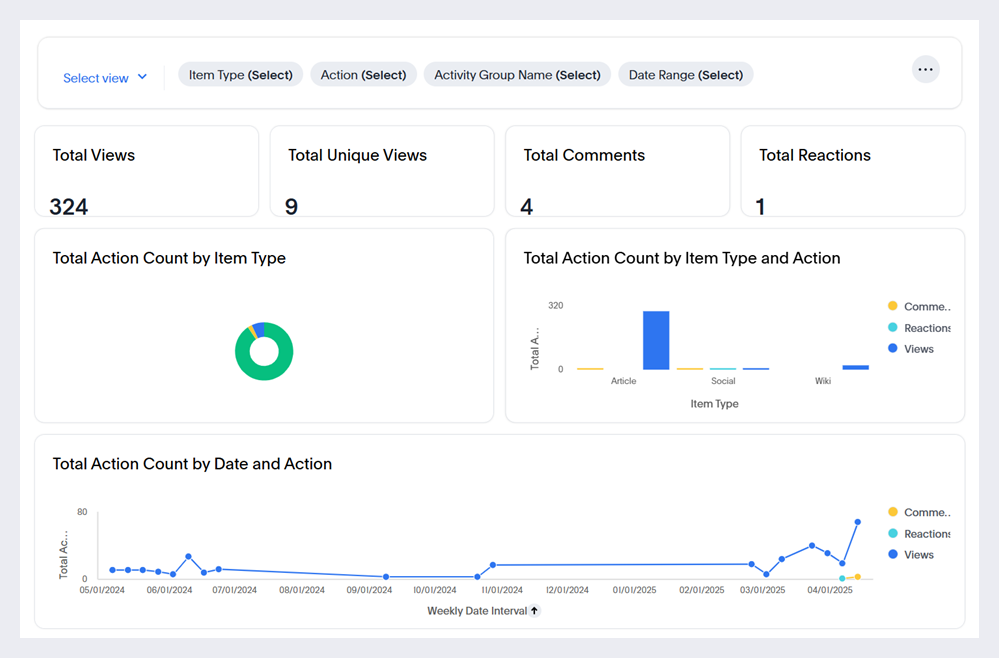Click the sort arrow beside Weekly Date Interval
Image resolution: width=999 pixels, height=658 pixels.
click(x=536, y=610)
